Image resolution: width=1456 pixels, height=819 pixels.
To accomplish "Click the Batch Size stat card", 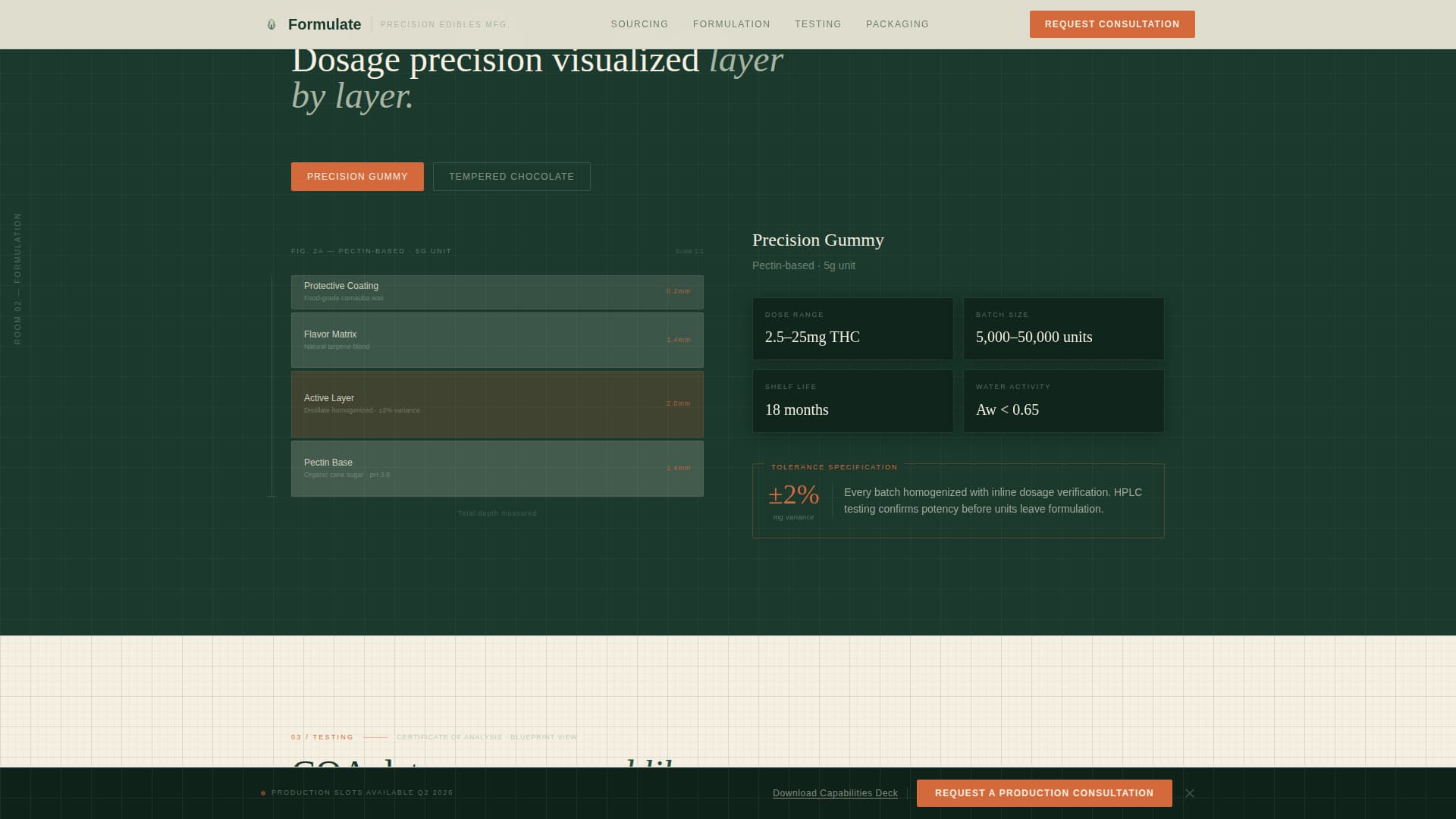I will 1063,328.
